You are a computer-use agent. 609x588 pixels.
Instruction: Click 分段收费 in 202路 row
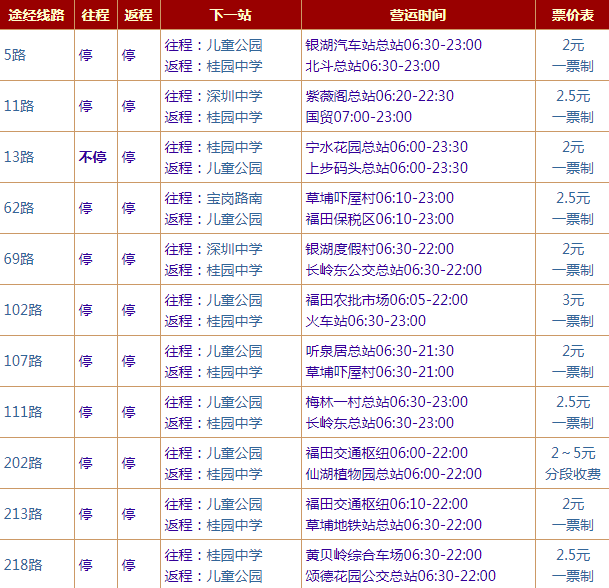[573, 474]
